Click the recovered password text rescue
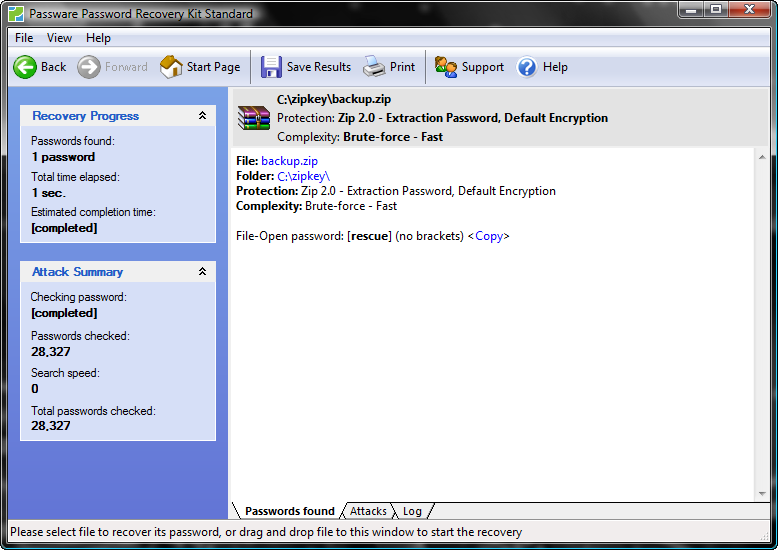778x550 pixels. pyautogui.click(x=370, y=236)
